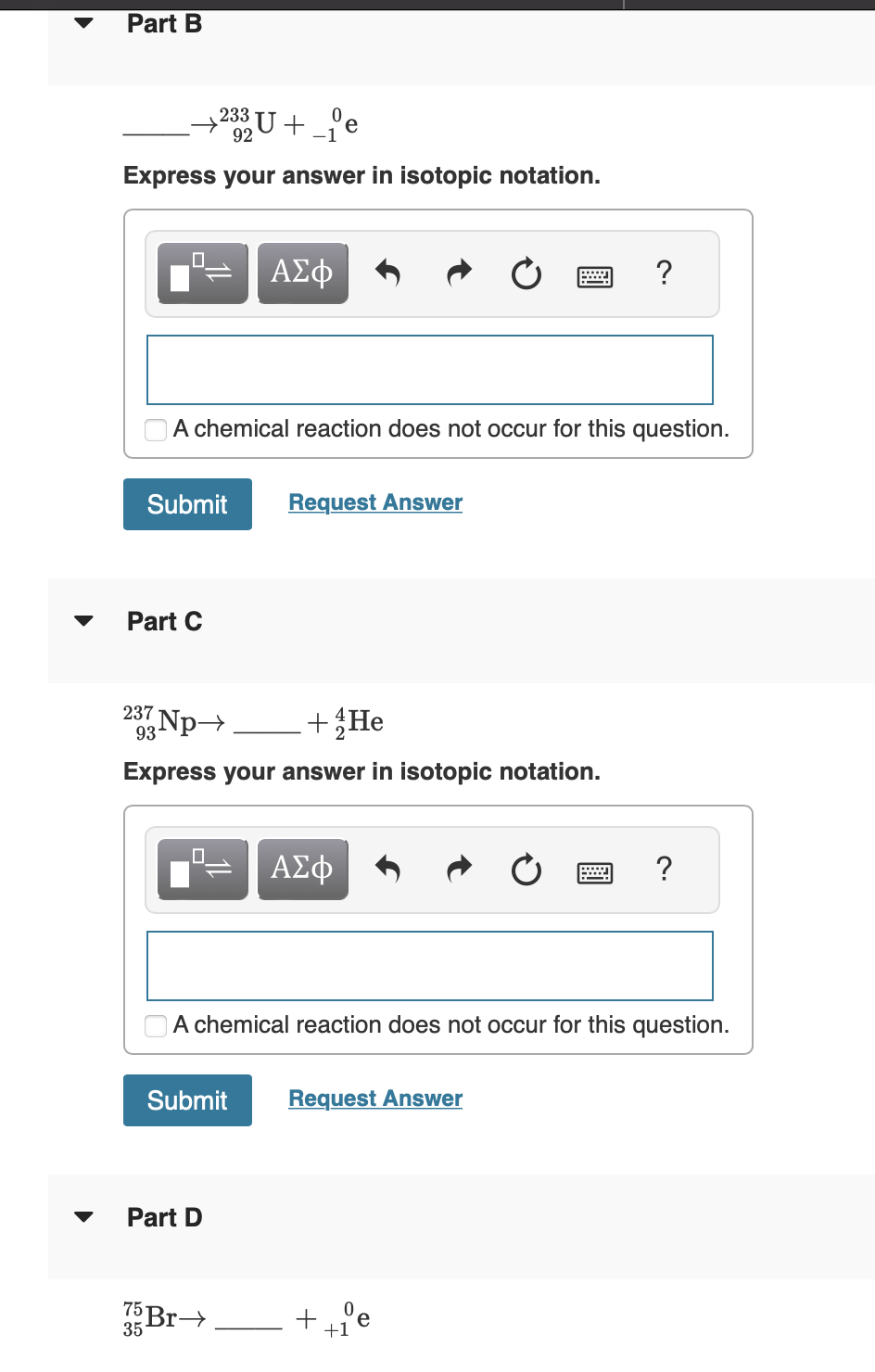Click the undo icon in Part B toolbar
875x1372 pixels.
pyautogui.click(x=388, y=273)
